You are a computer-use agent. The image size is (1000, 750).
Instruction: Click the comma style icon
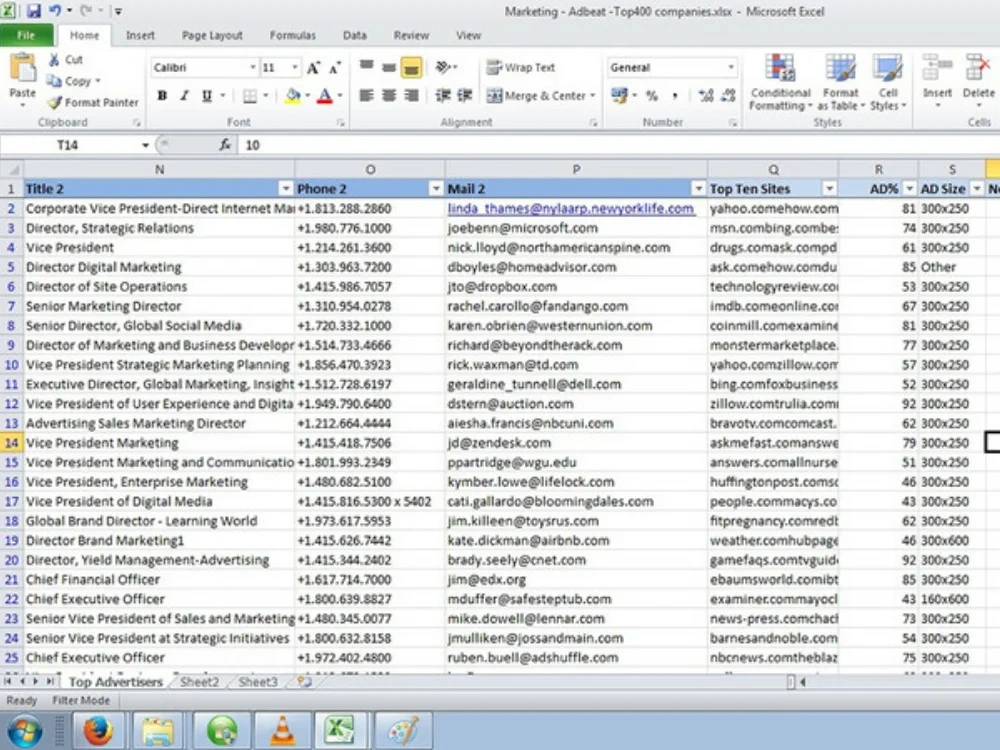[x=675, y=96]
